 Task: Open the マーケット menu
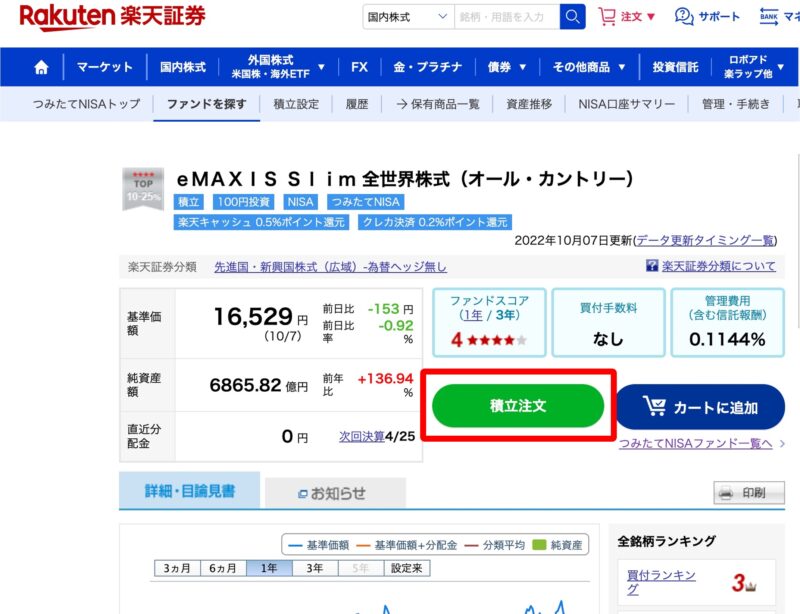(x=105, y=67)
